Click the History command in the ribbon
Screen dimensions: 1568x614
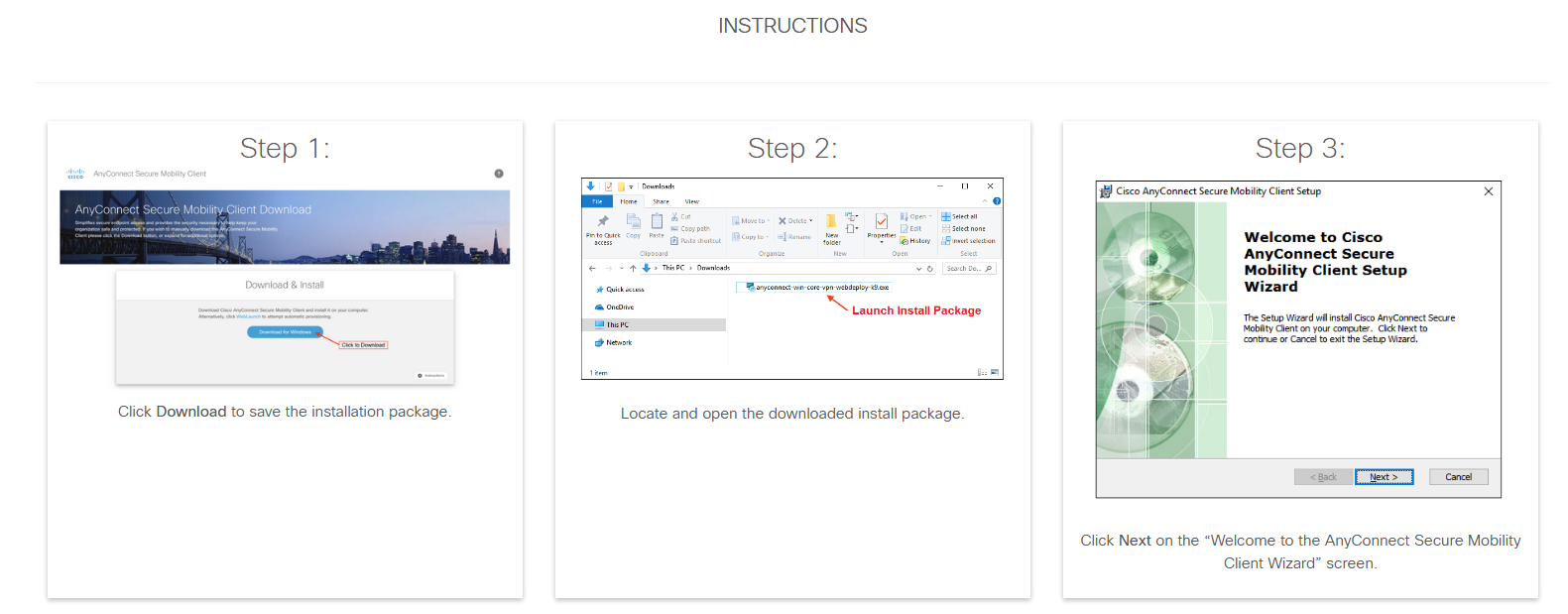point(915,241)
